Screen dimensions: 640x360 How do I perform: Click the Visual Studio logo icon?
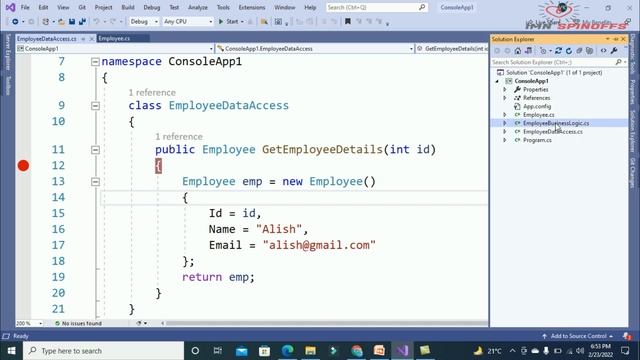pos(11,7)
